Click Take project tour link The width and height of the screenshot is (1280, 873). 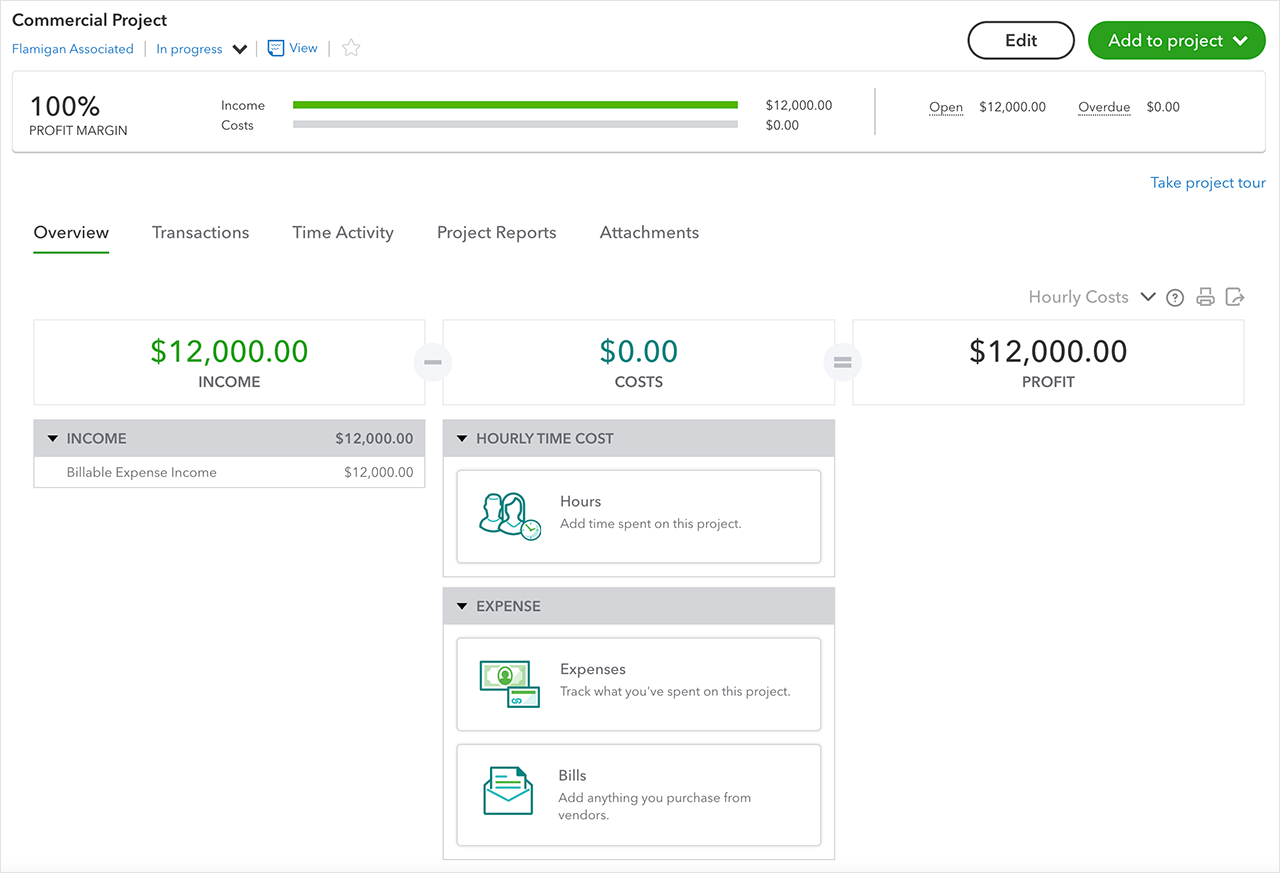click(x=1208, y=183)
